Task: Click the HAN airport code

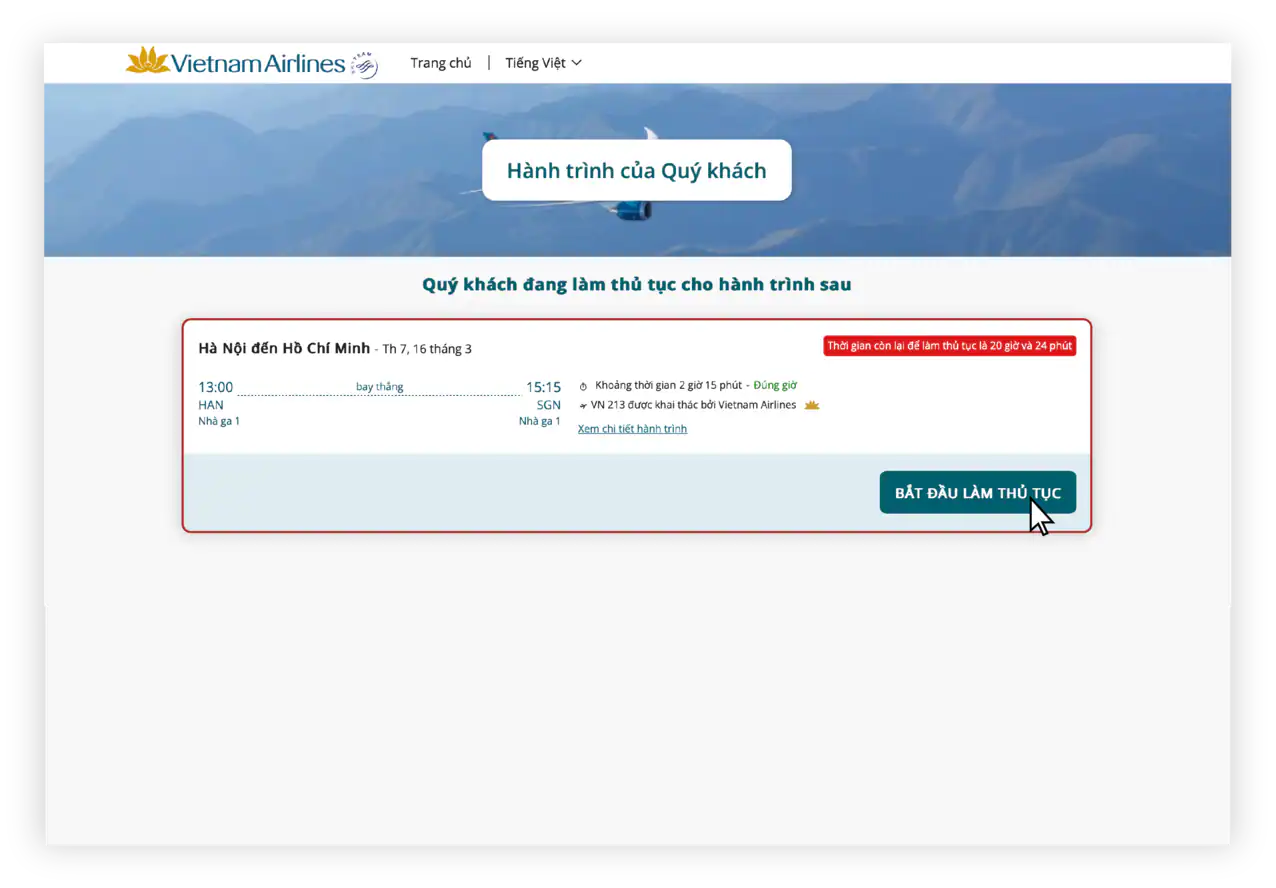Action: pyautogui.click(x=211, y=405)
